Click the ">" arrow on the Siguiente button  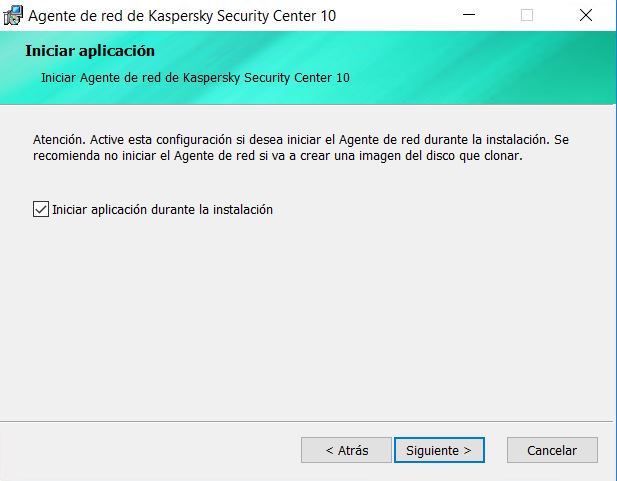pyautogui.click(x=467, y=450)
